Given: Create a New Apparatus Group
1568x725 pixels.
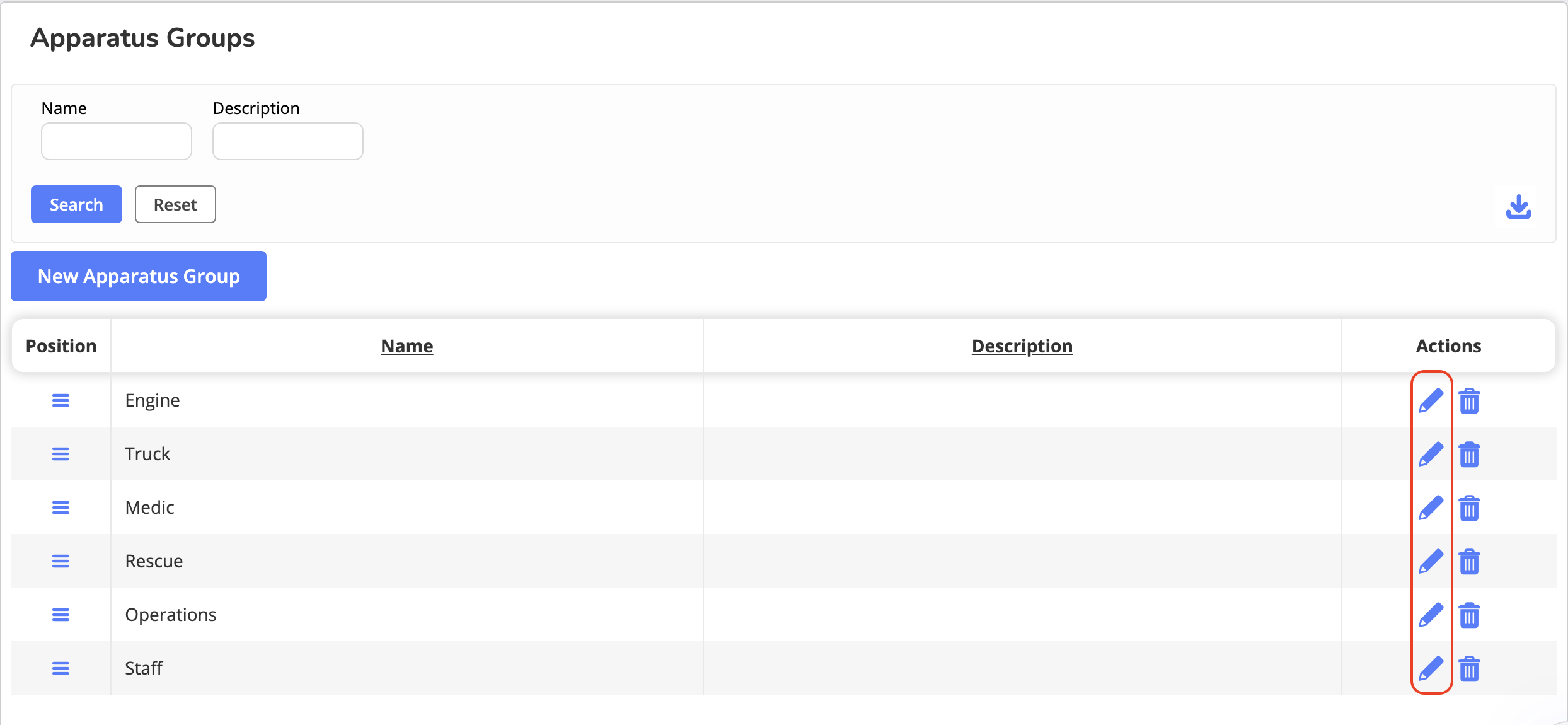Looking at the screenshot, I should tap(139, 276).
